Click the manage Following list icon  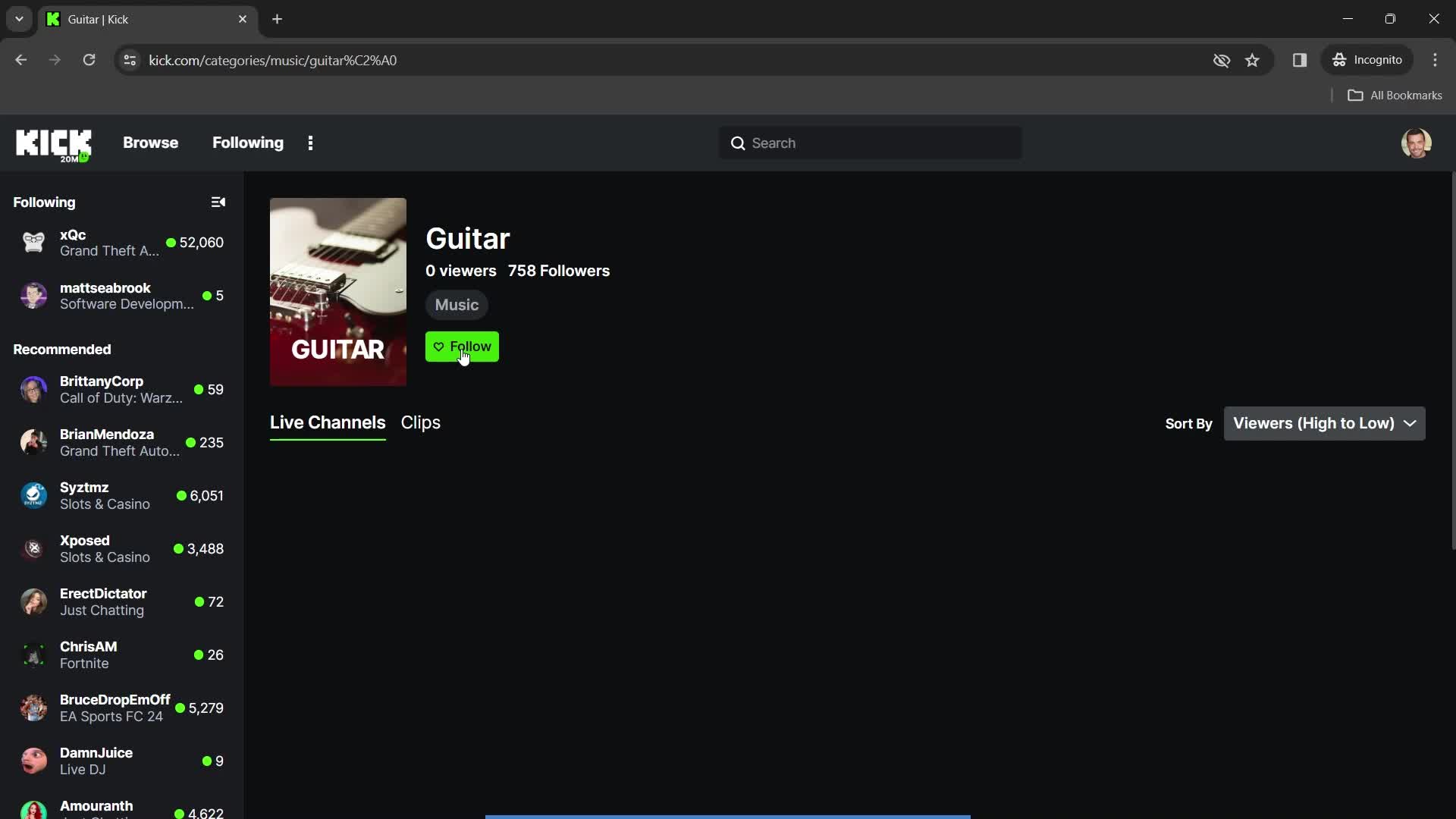tap(218, 202)
